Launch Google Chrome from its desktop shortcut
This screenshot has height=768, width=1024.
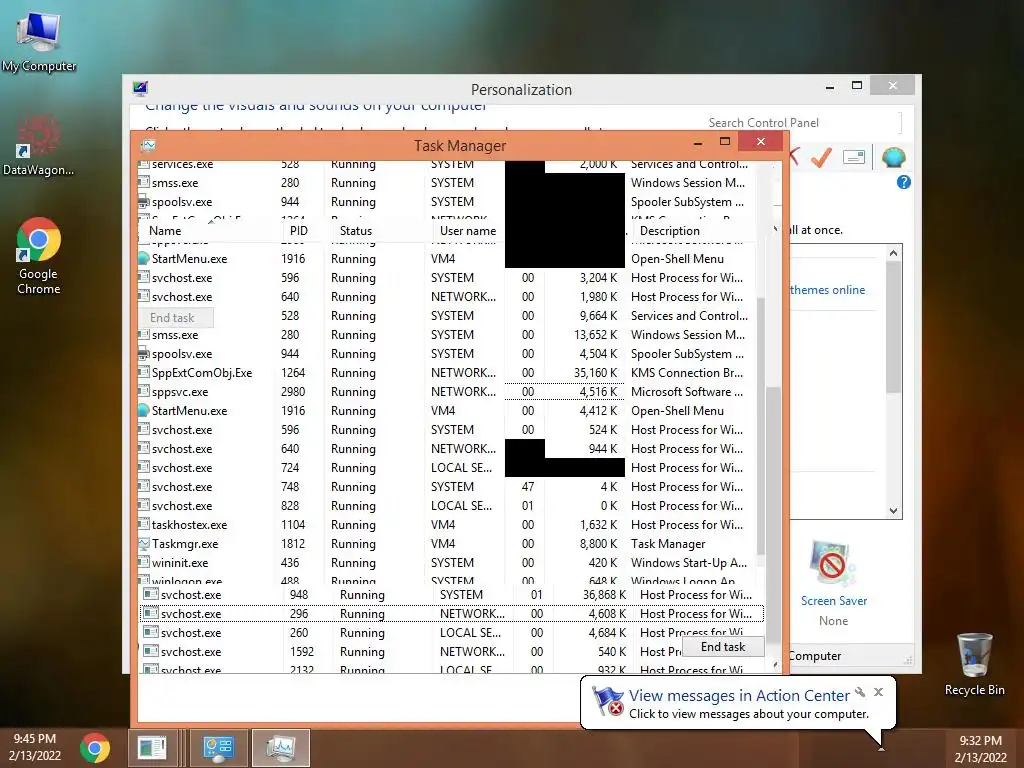pyautogui.click(x=38, y=256)
